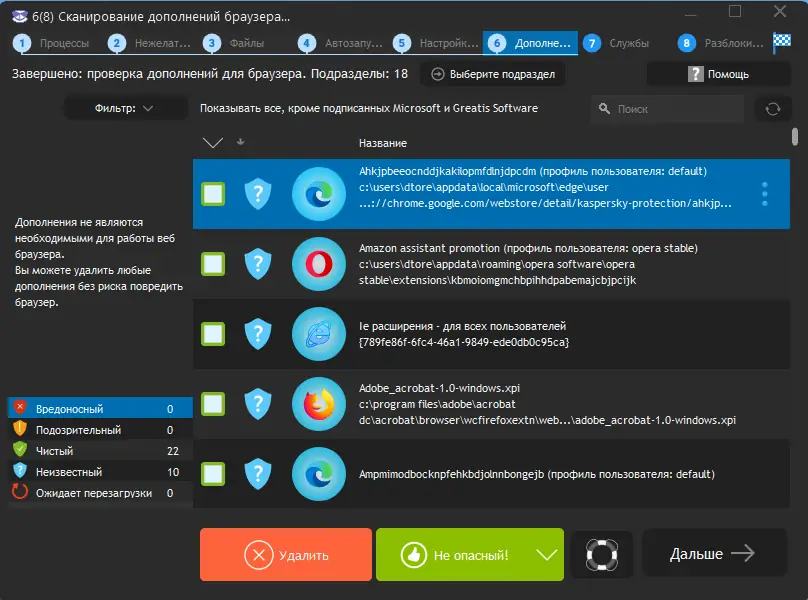Click the lifebuoy icon near the green button

click(601, 553)
